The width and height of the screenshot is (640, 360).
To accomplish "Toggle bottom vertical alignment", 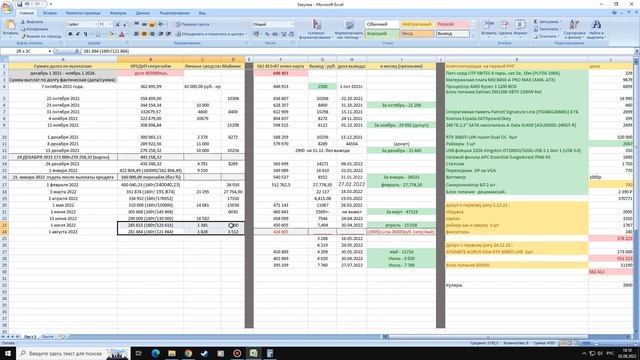I will [x=152, y=24].
